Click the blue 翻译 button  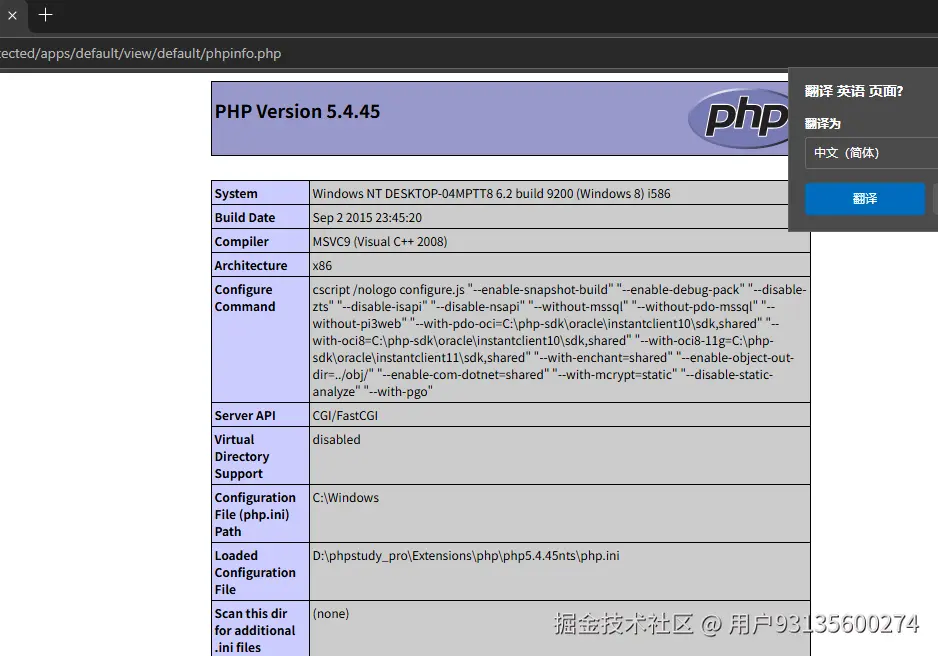[864, 199]
